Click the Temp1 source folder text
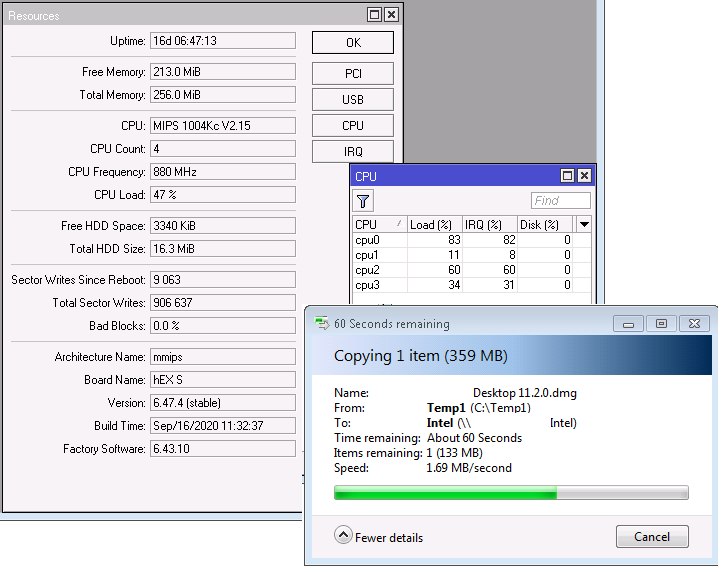 click(x=446, y=408)
